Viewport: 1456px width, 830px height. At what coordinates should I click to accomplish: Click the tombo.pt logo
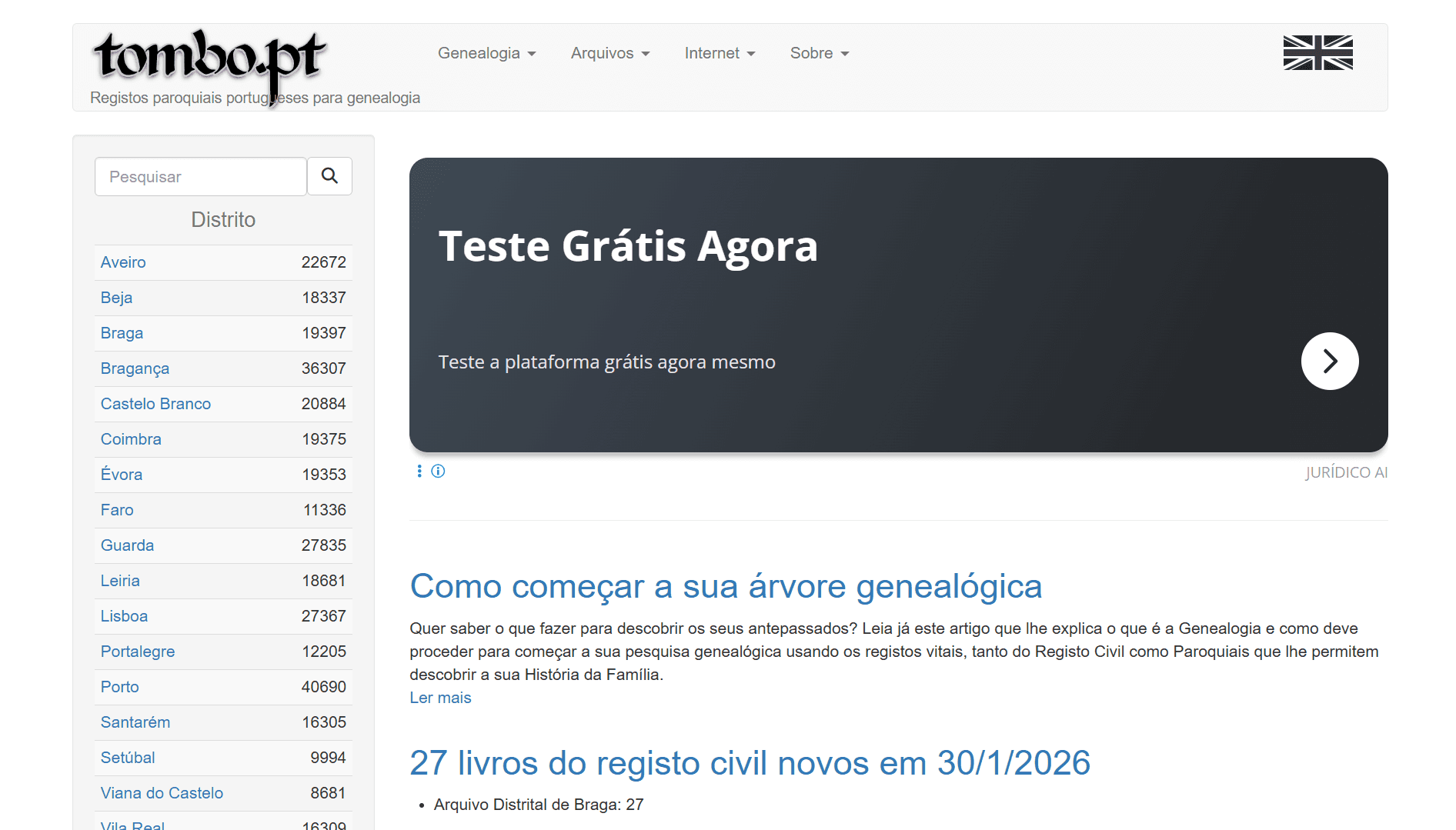209,58
